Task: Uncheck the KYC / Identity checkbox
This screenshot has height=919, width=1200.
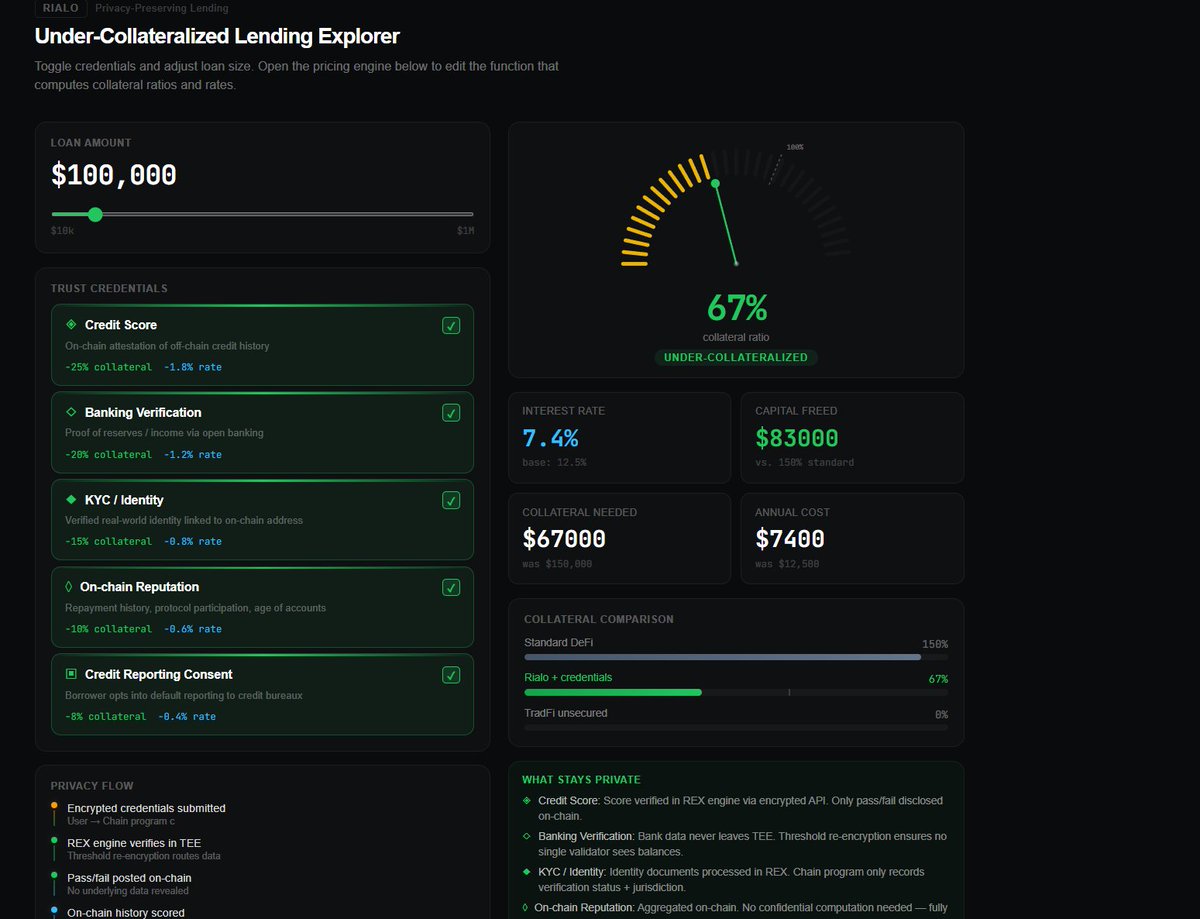Action: [x=451, y=500]
